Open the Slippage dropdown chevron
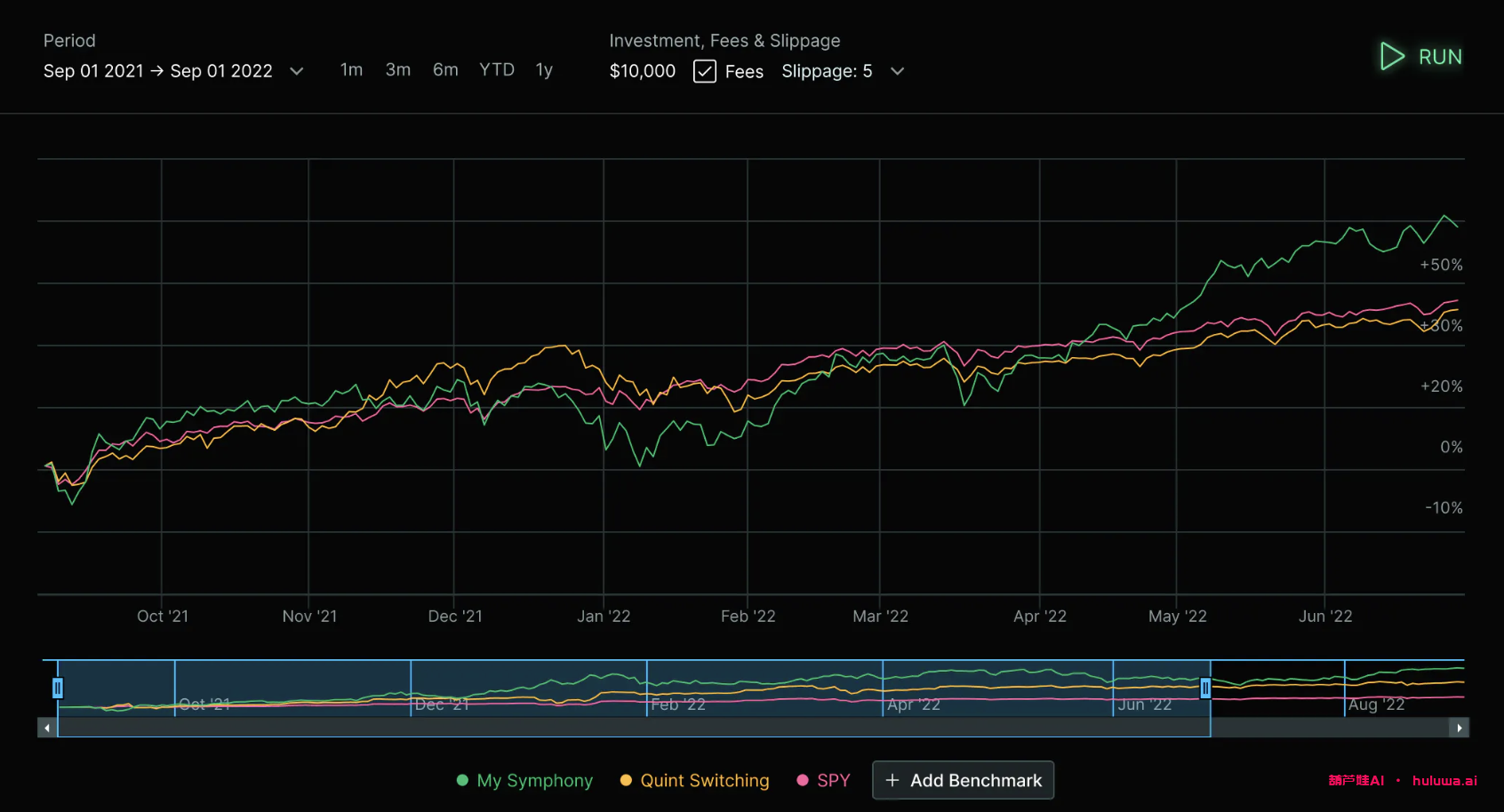Image resolution: width=1504 pixels, height=812 pixels. [x=898, y=71]
